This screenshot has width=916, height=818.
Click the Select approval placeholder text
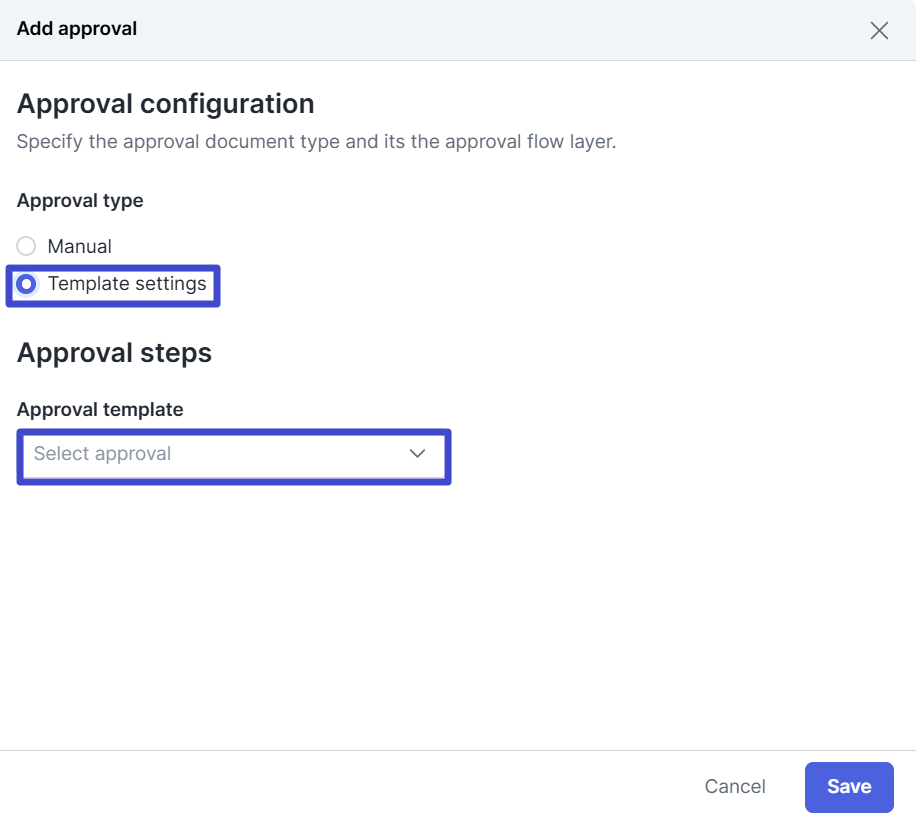(102, 453)
